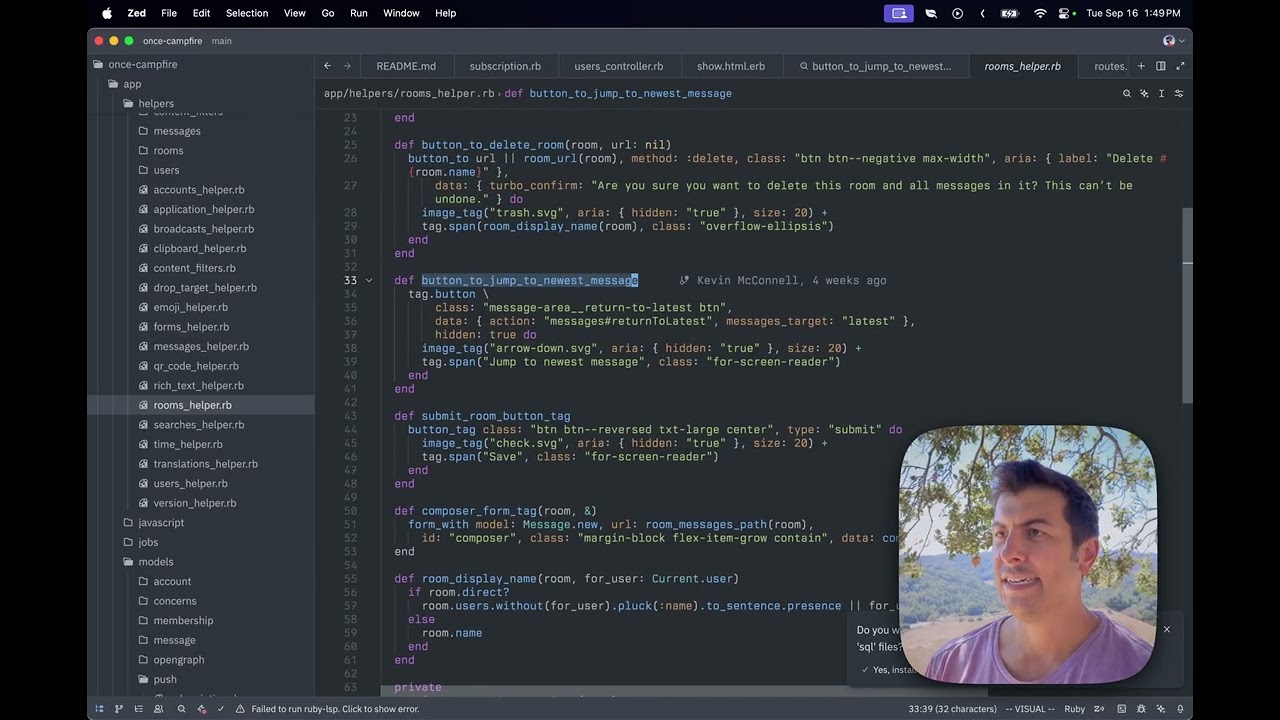Open notifications bell in status bar
Image resolution: width=1280 pixels, height=720 pixels.
(1180, 709)
